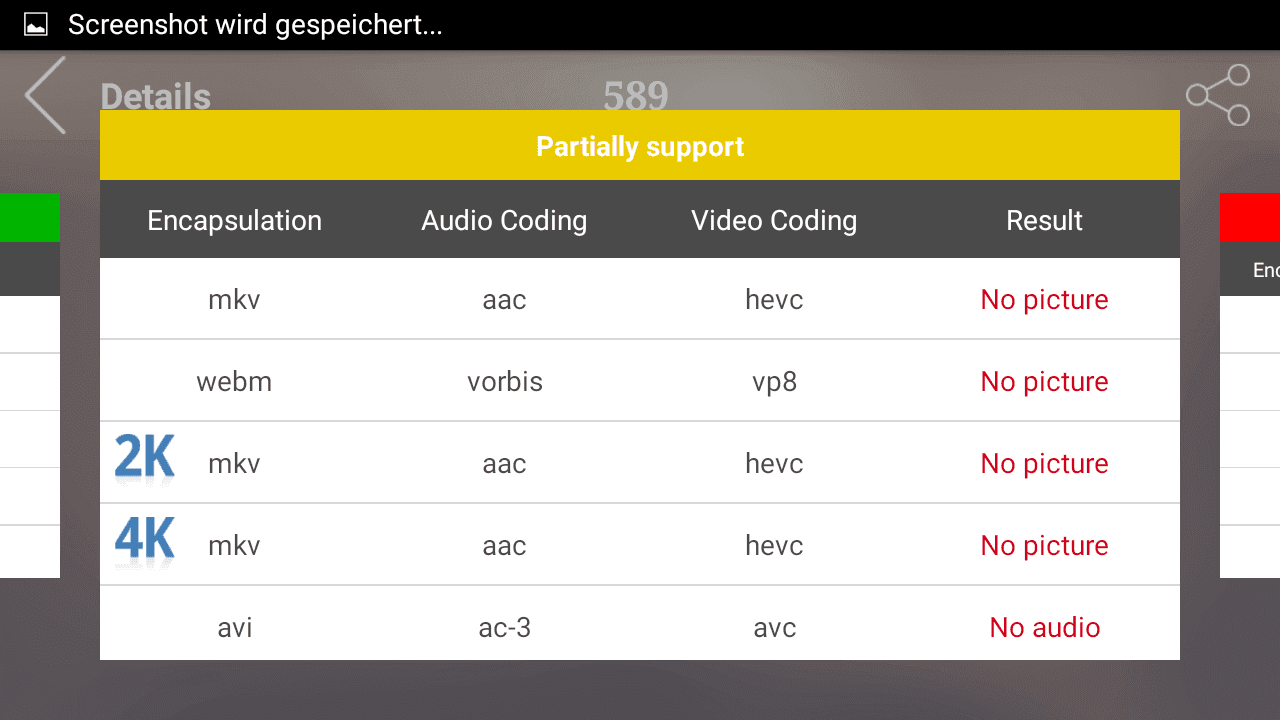Tap the green panel on the left
Image resolution: width=1280 pixels, height=720 pixels.
pyautogui.click(x=30, y=217)
